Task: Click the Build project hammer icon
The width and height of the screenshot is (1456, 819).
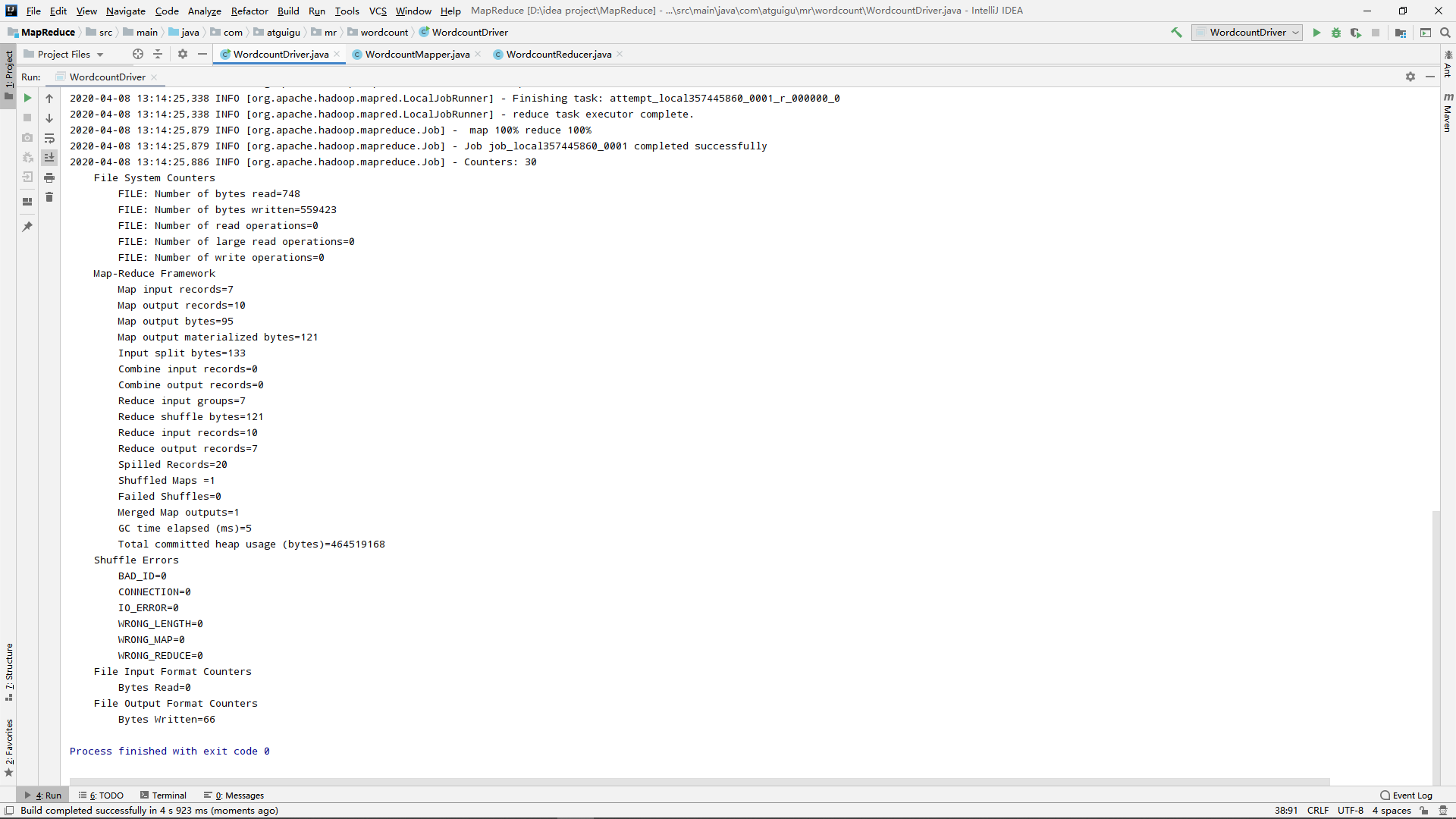Action: pos(1176,33)
